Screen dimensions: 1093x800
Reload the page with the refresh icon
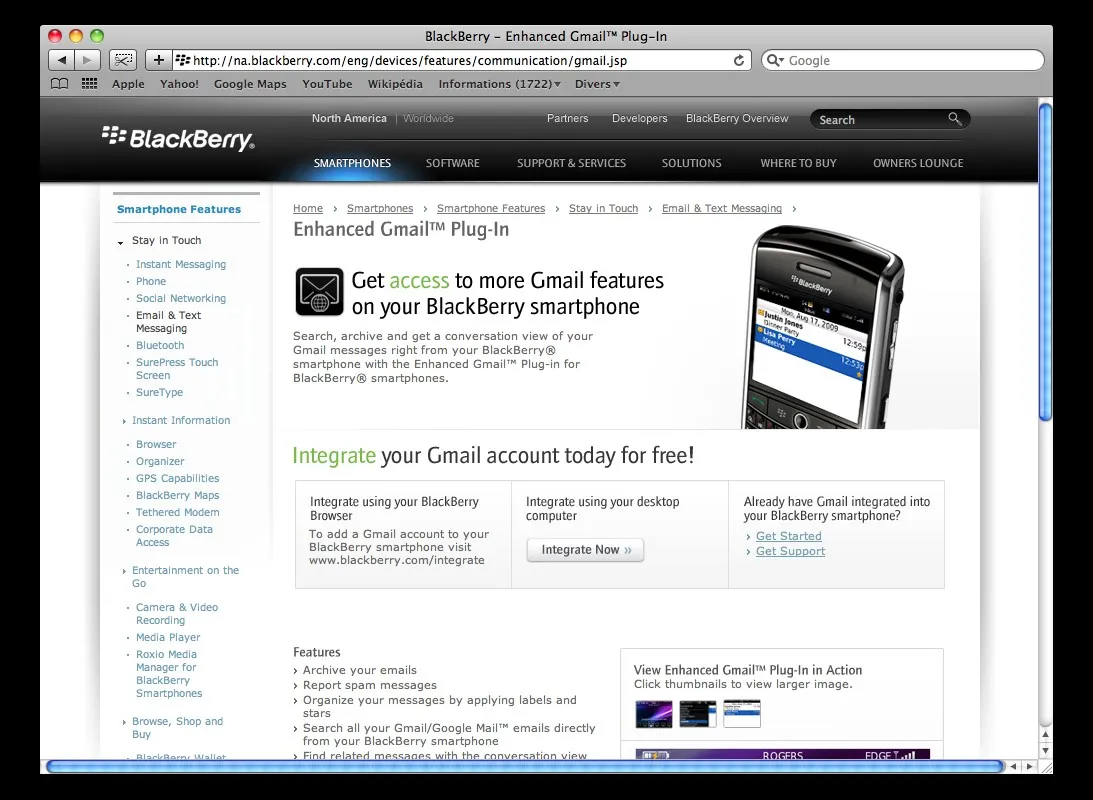pos(739,61)
